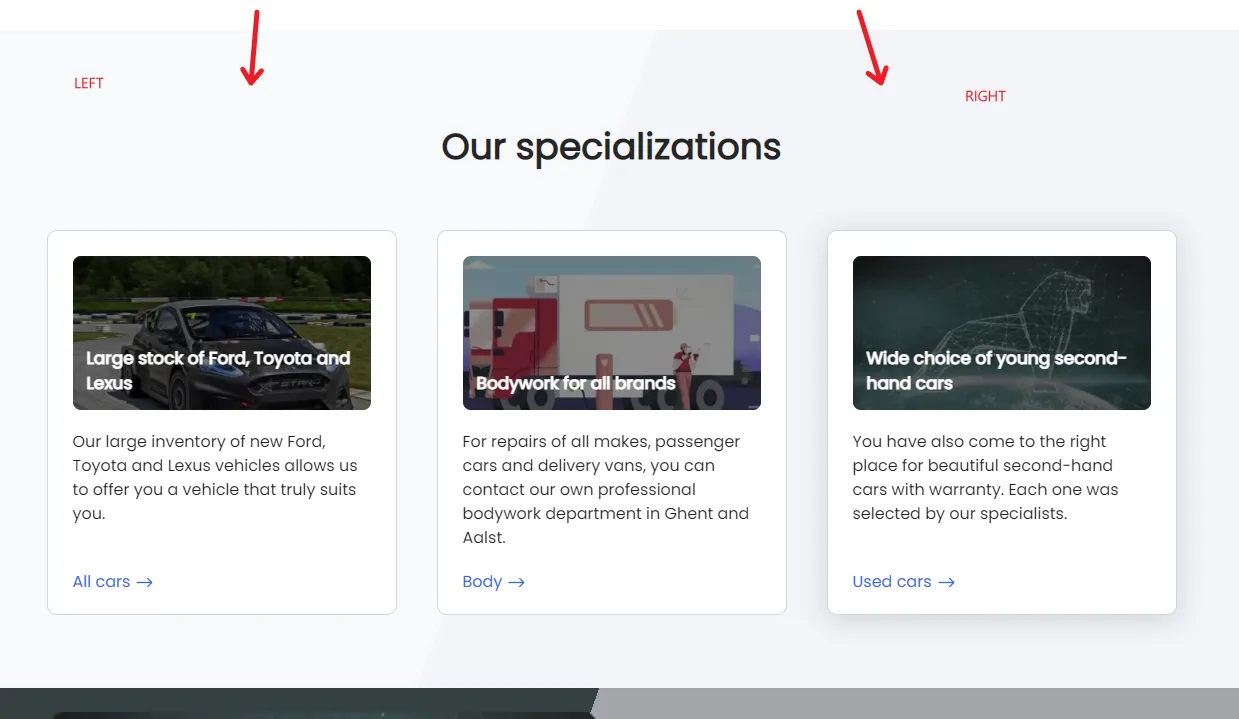Open the wireframe lion image thumbnail
Viewport: 1239px width, 719px height.
(1002, 333)
